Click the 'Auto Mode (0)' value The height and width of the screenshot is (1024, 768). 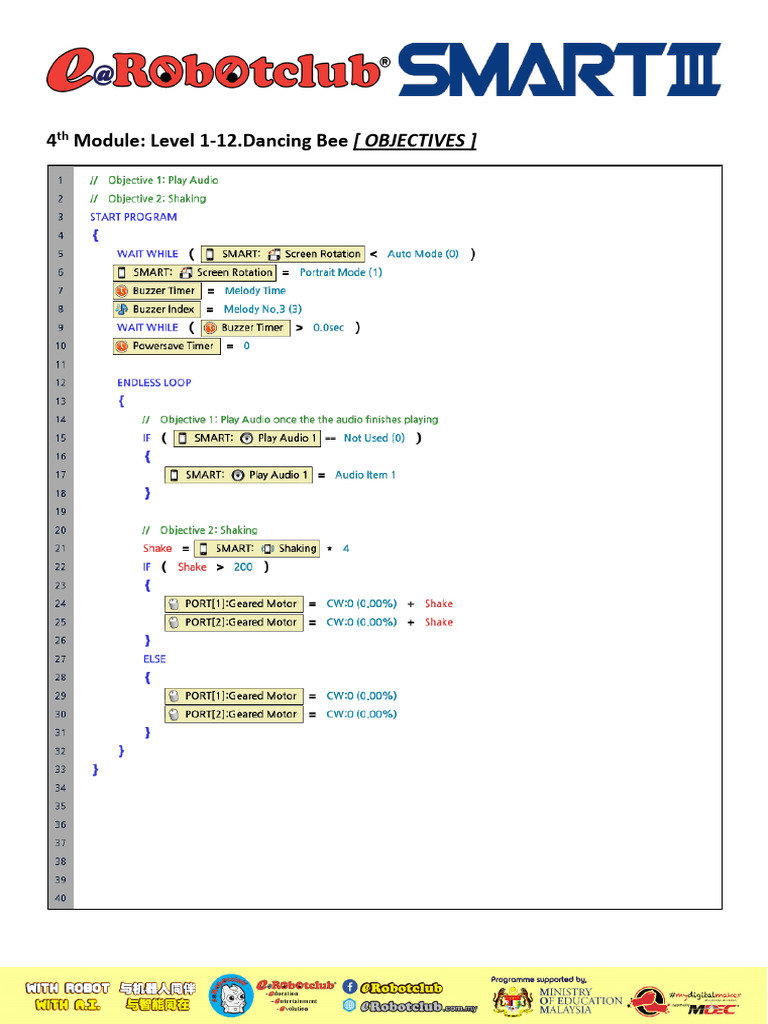pyautogui.click(x=423, y=253)
